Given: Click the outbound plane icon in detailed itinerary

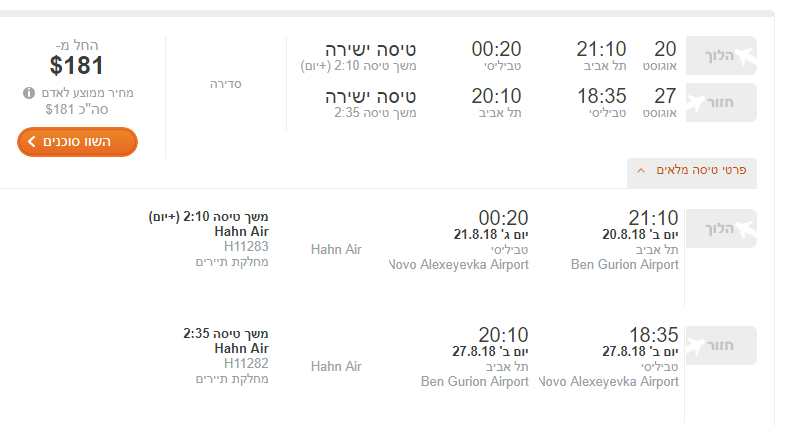Looking at the screenshot, I should pos(745,229).
